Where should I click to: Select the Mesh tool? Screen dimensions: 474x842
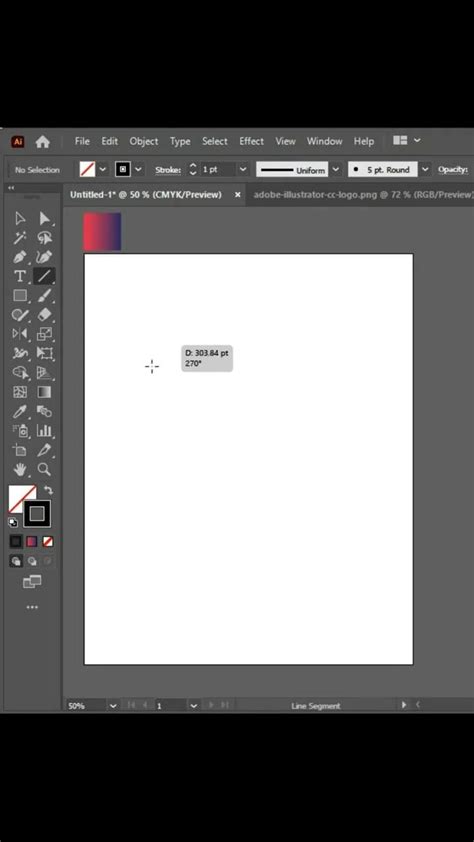tap(20, 392)
